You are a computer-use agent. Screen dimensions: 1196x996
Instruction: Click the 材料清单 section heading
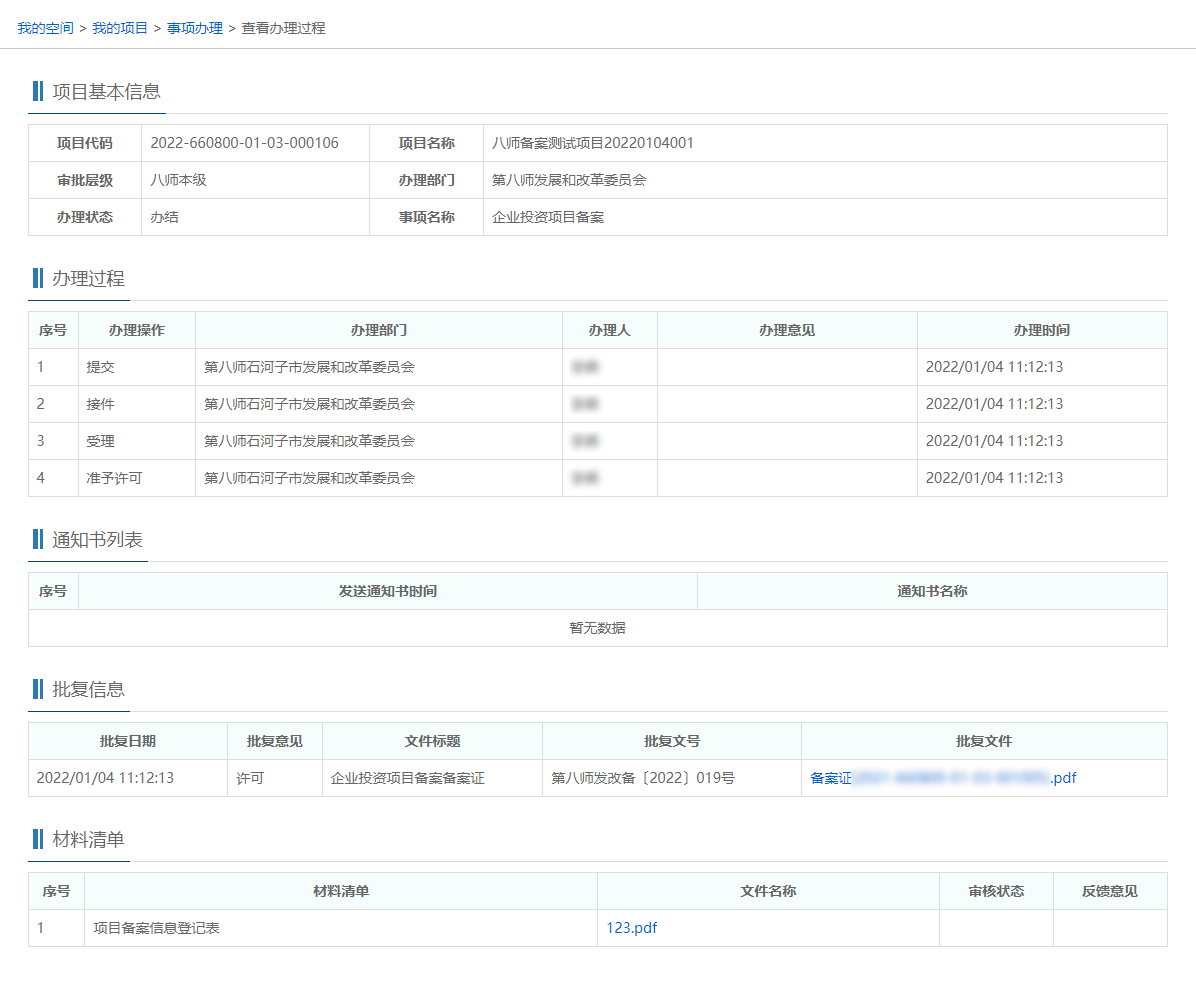[x=88, y=840]
